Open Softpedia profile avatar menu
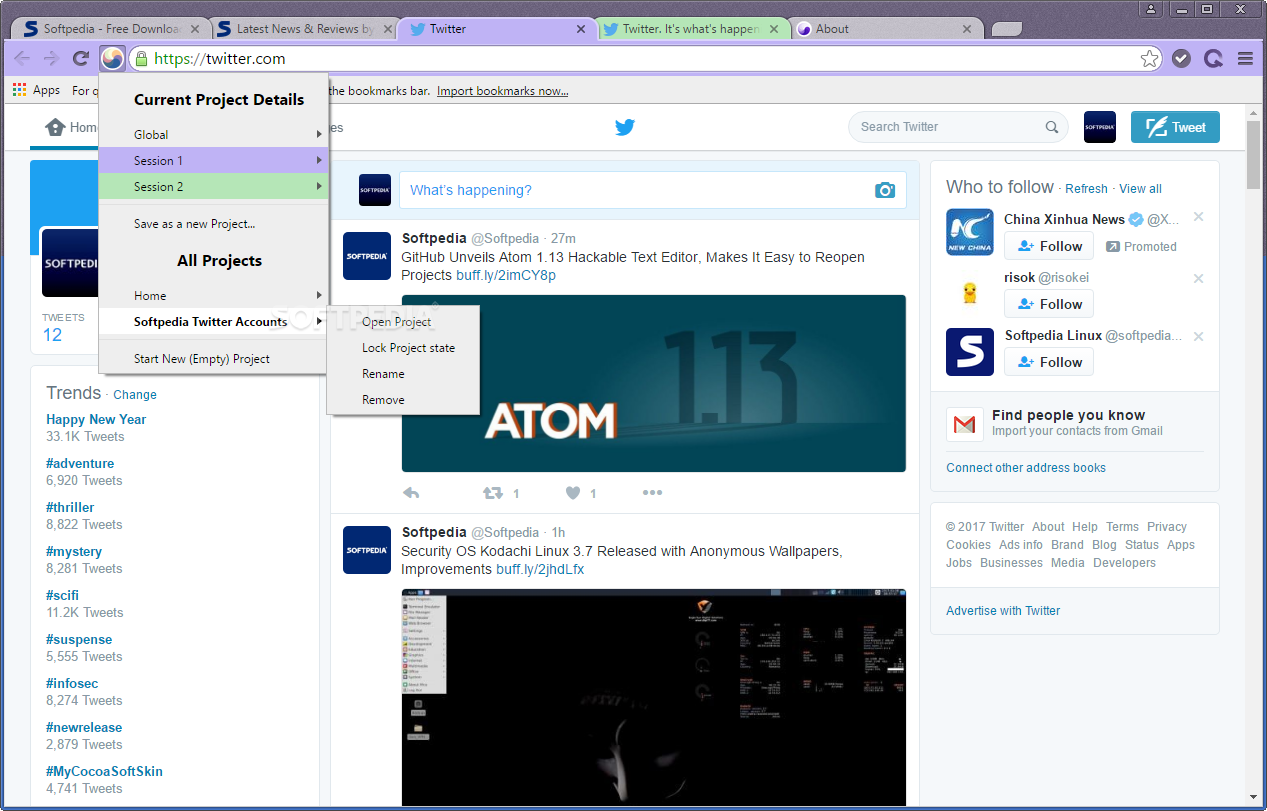The height and width of the screenshot is (811, 1267). 1100,127
